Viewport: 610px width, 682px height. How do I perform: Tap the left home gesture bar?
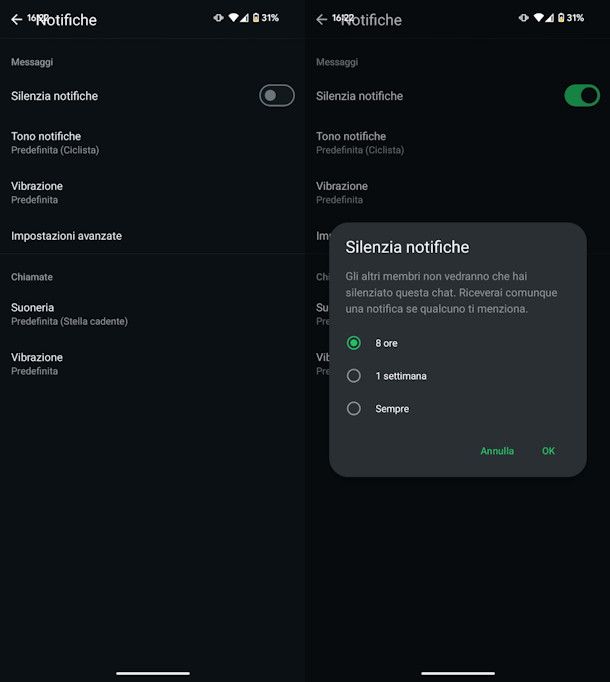153,673
